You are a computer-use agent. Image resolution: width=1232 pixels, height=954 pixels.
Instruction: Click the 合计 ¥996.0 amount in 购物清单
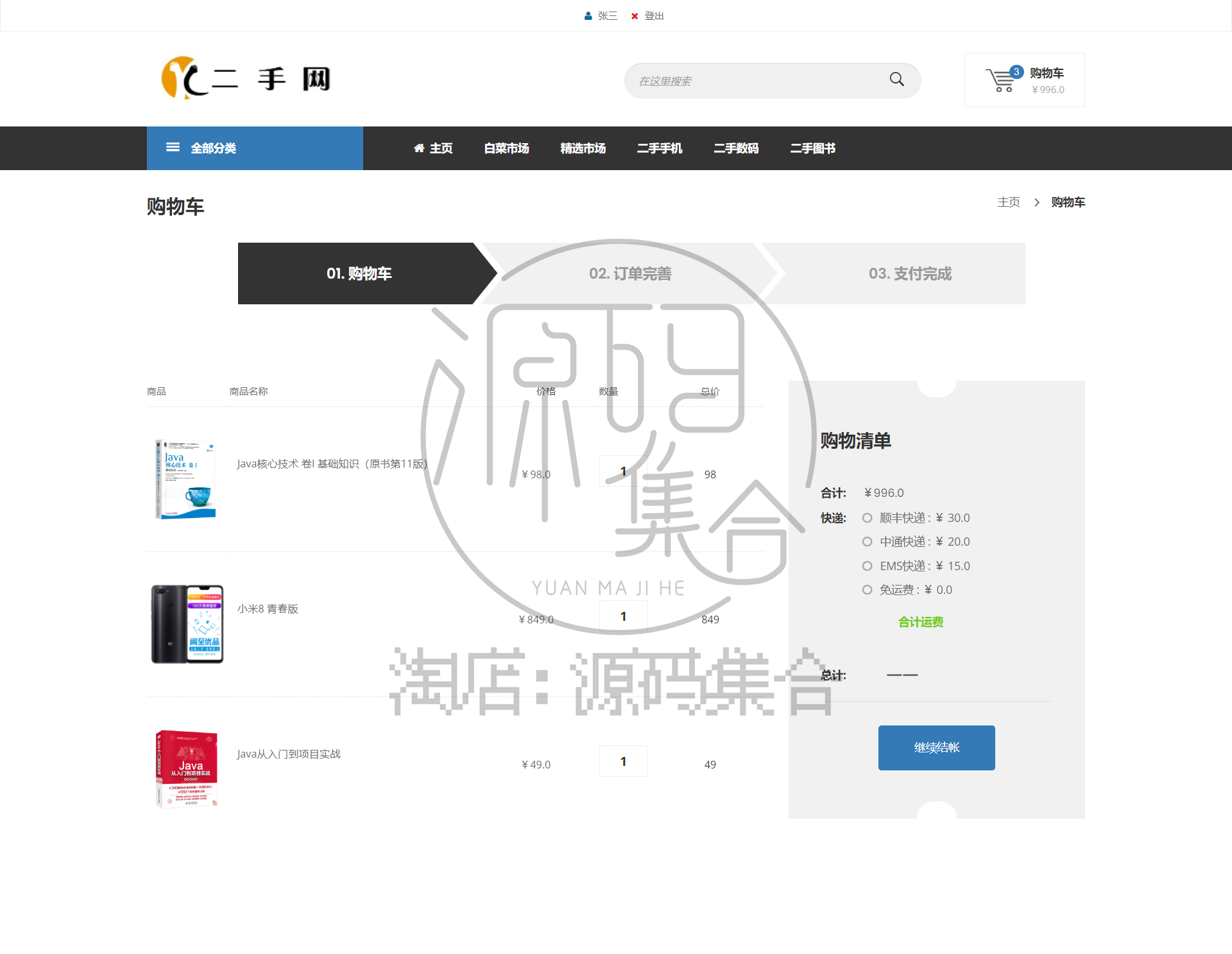coord(884,493)
